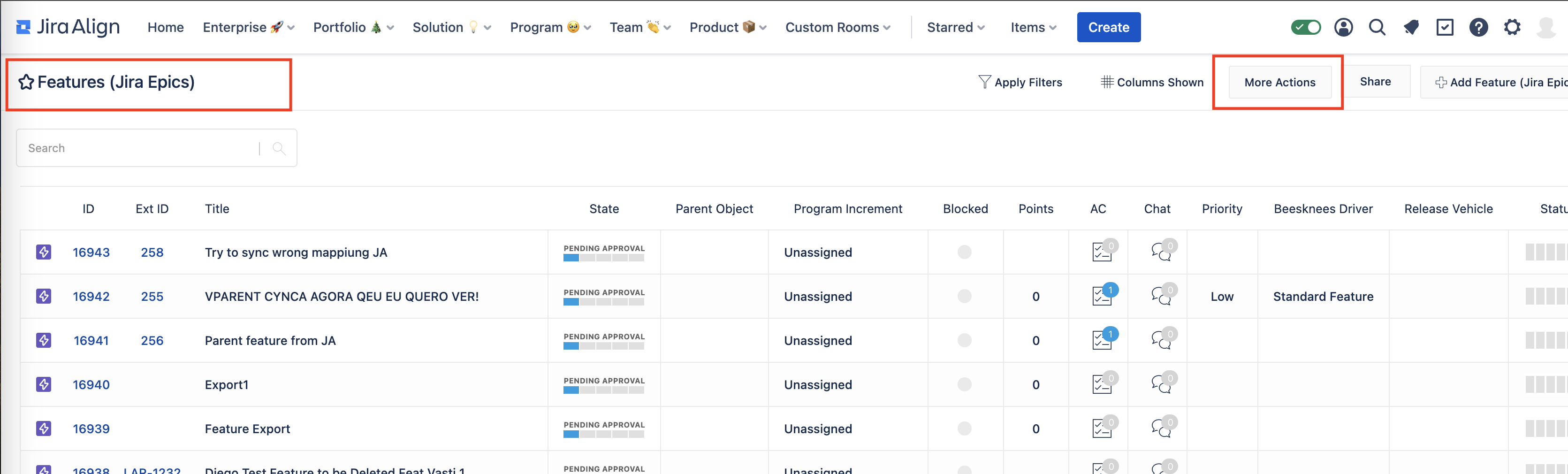This screenshot has height=474, width=1568.
Task: Open Apply Filters
Action: 1020,82
